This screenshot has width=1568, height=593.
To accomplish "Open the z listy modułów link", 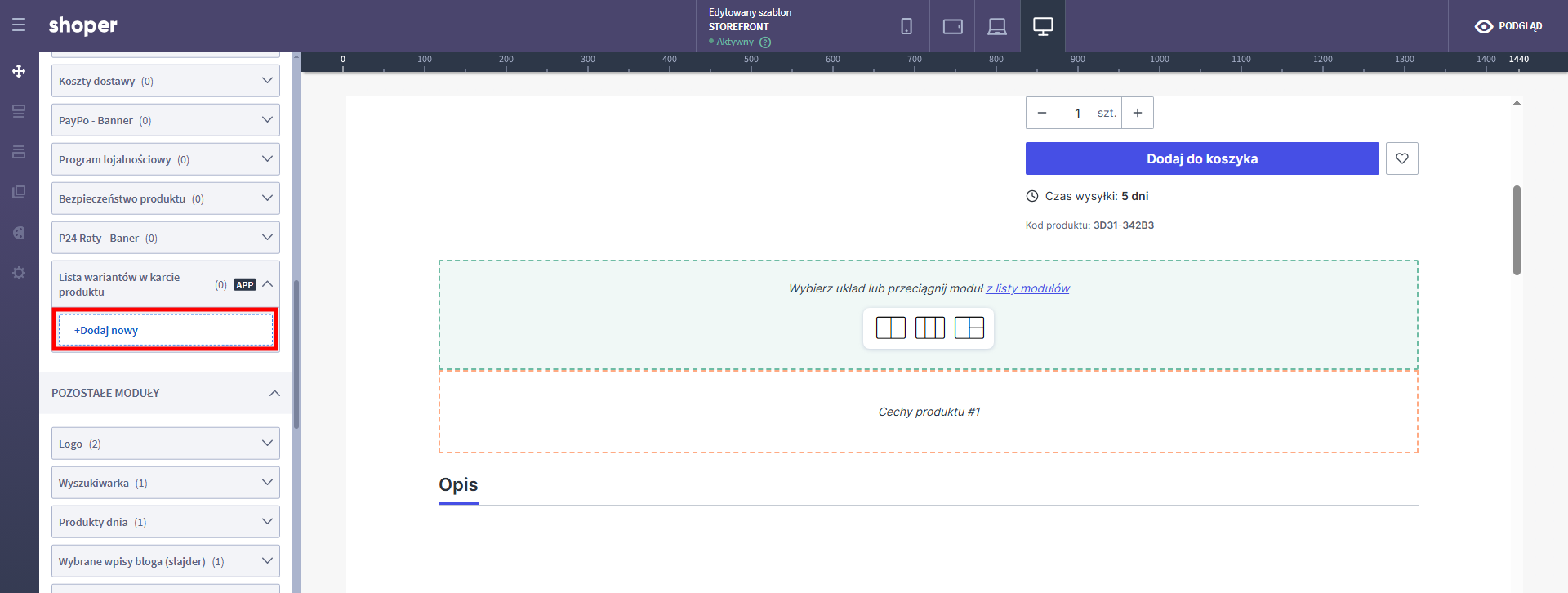I will click(1027, 288).
